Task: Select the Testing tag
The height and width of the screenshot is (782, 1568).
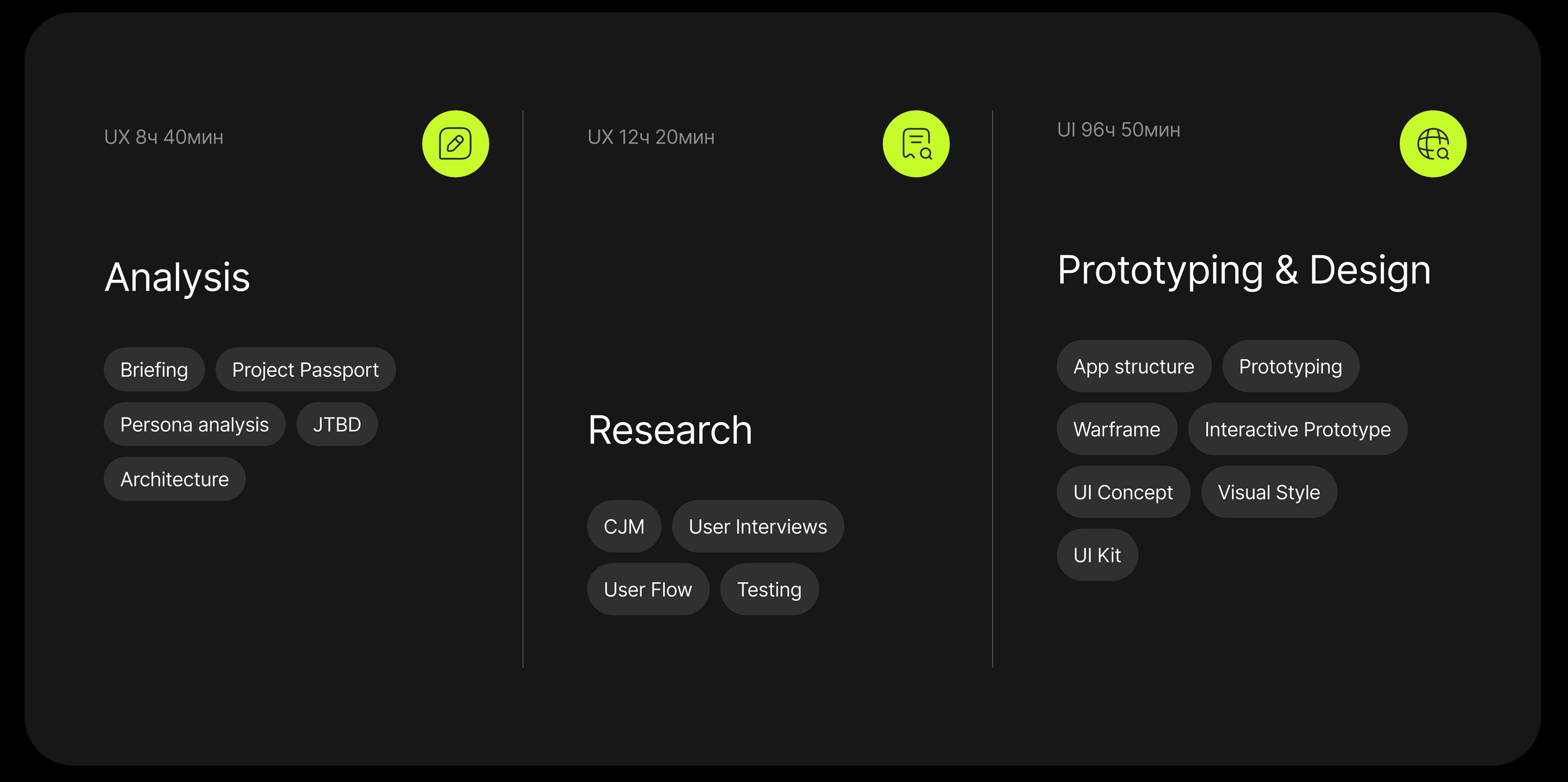Action: click(x=769, y=589)
